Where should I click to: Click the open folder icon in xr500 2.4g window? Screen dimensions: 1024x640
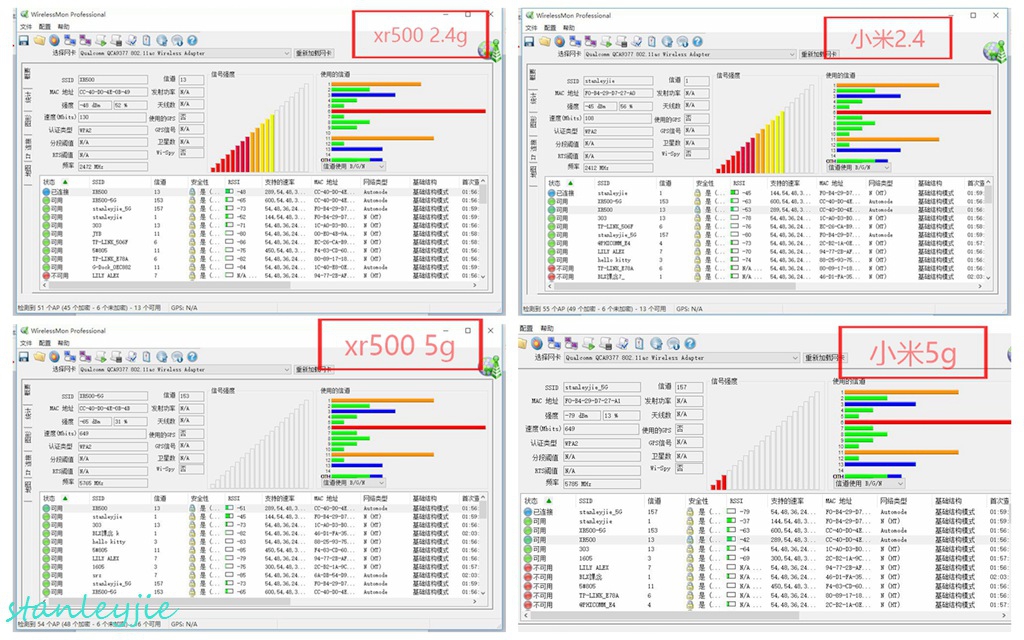click(39, 40)
